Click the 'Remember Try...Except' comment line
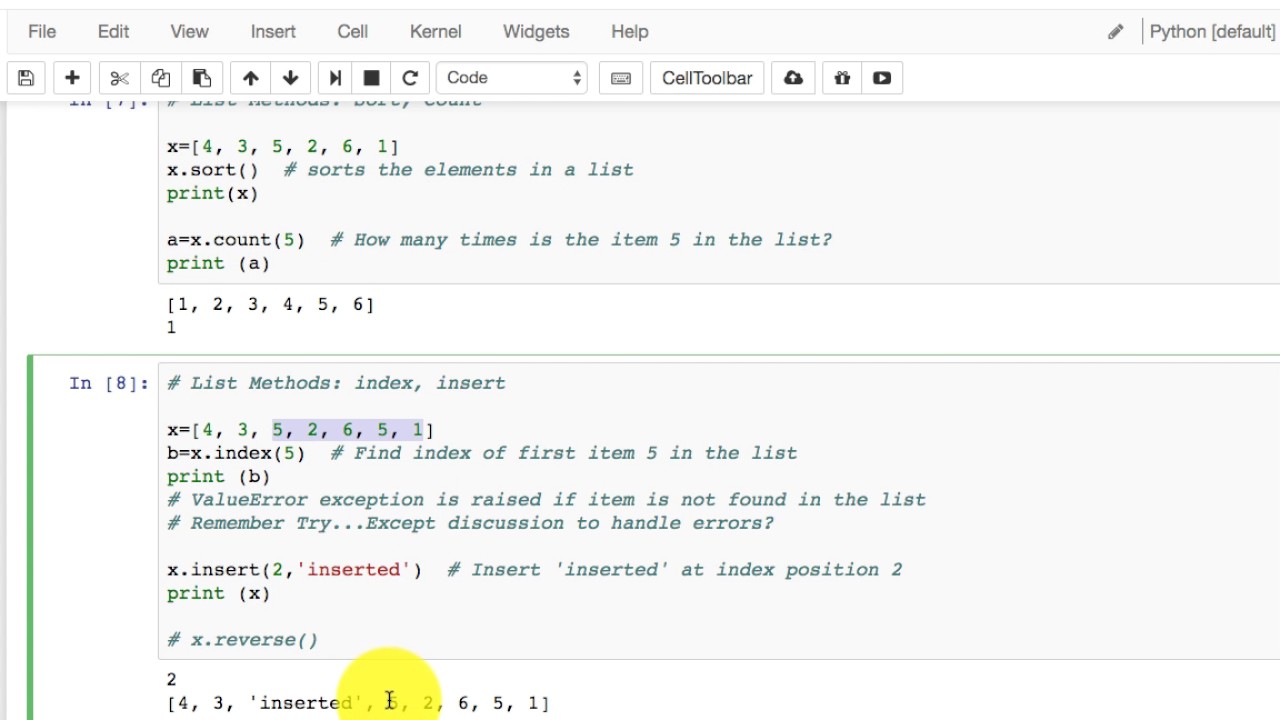 [470, 523]
